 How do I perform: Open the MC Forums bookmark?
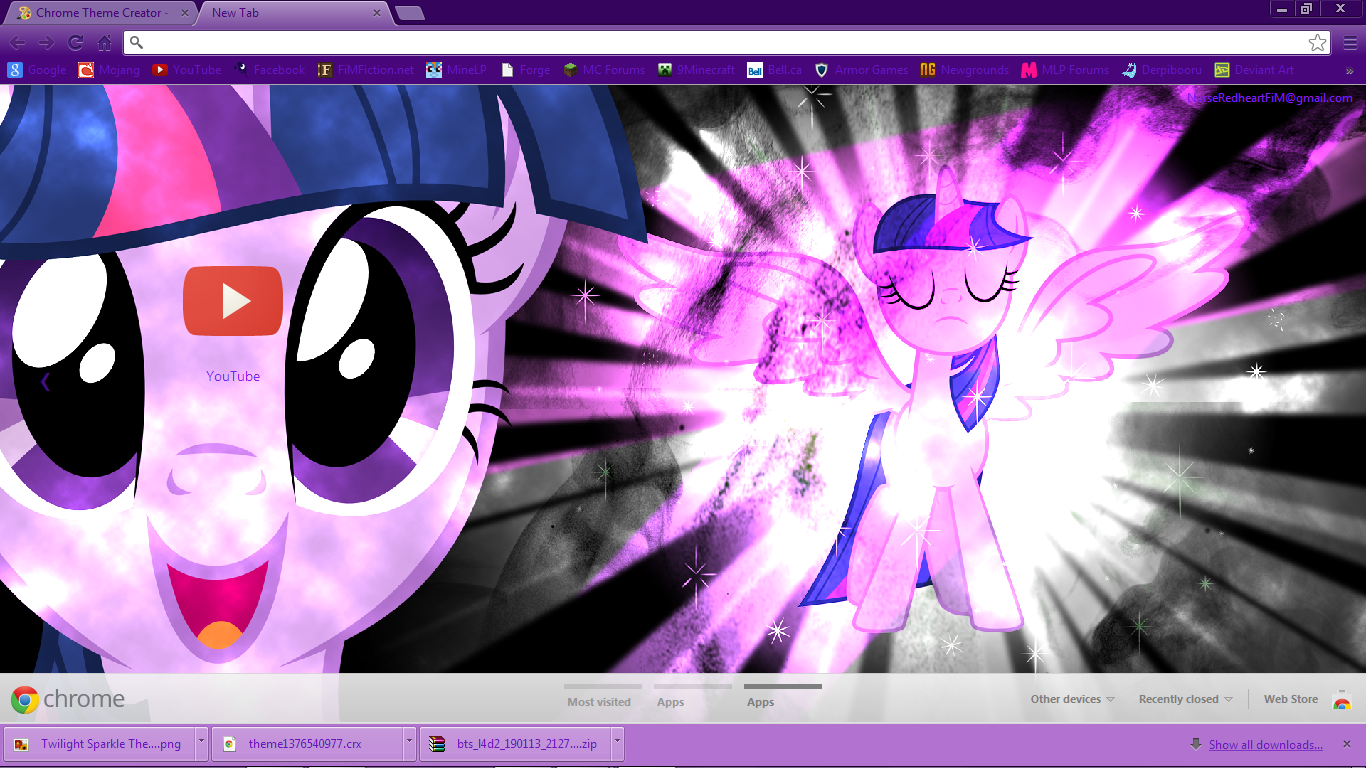[604, 70]
